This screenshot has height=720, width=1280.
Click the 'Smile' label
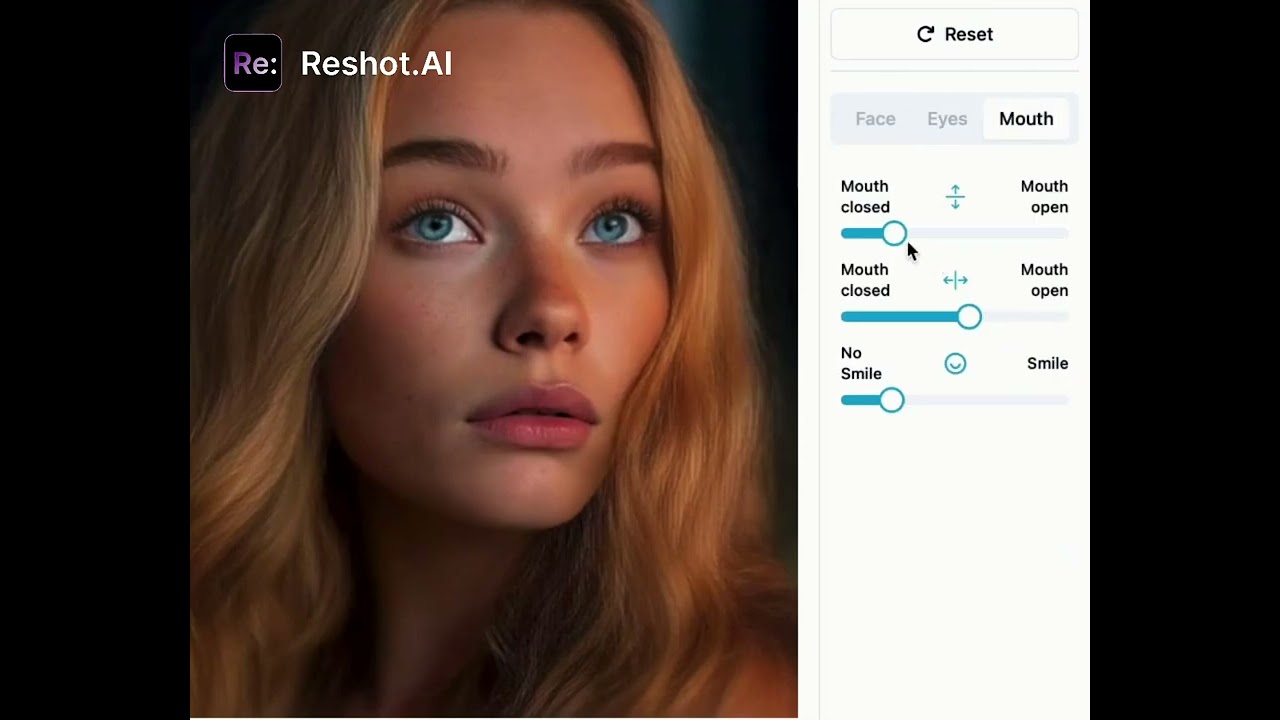[x=1047, y=363]
